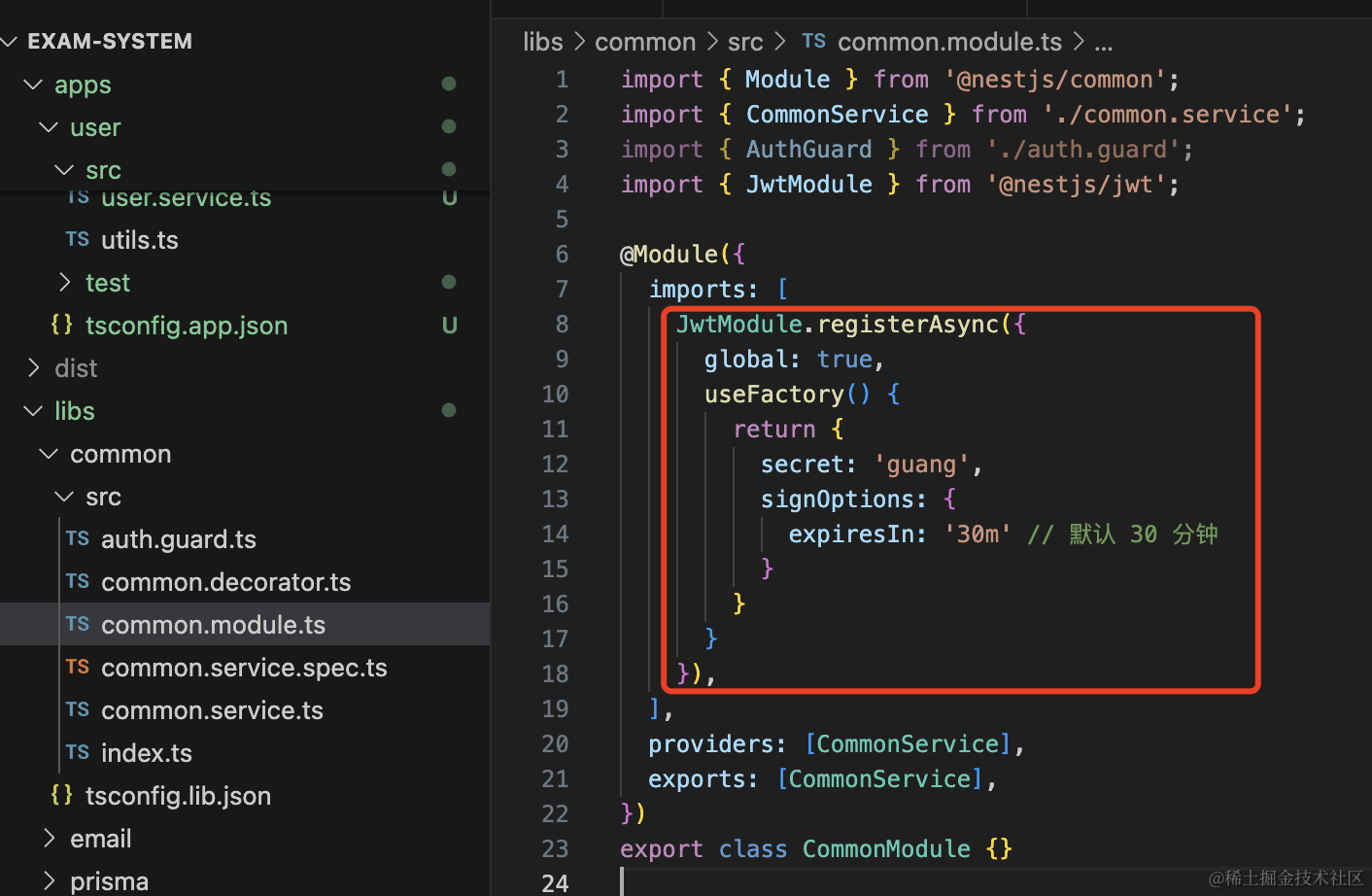This screenshot has width=1372, height=896.
Task: Click the TS icon in the breadcrumb bar
Action: point(813,41)
